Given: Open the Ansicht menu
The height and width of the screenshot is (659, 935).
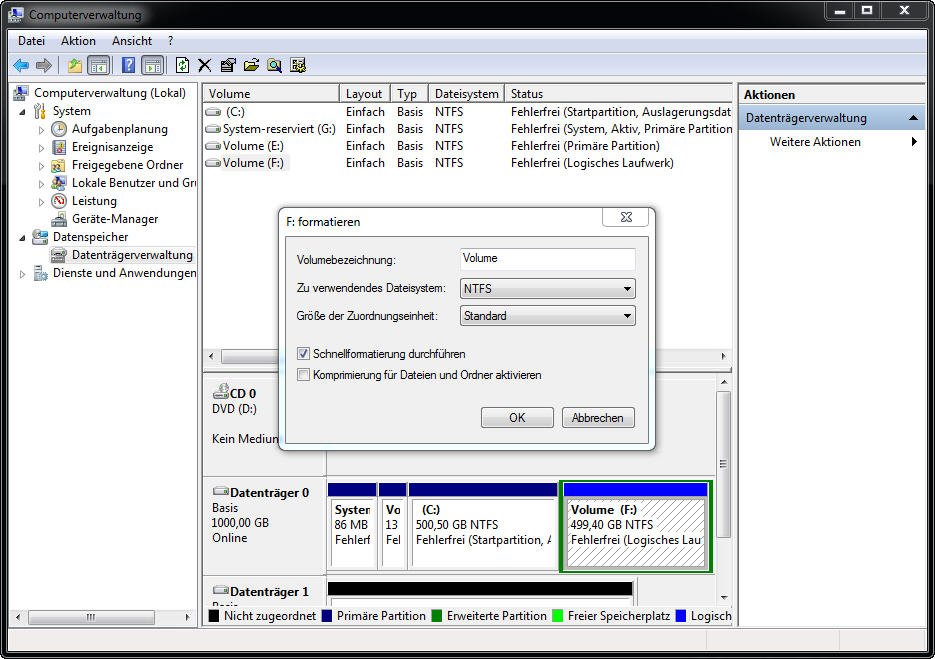Looking at the screenshot, I should (132, 41).
